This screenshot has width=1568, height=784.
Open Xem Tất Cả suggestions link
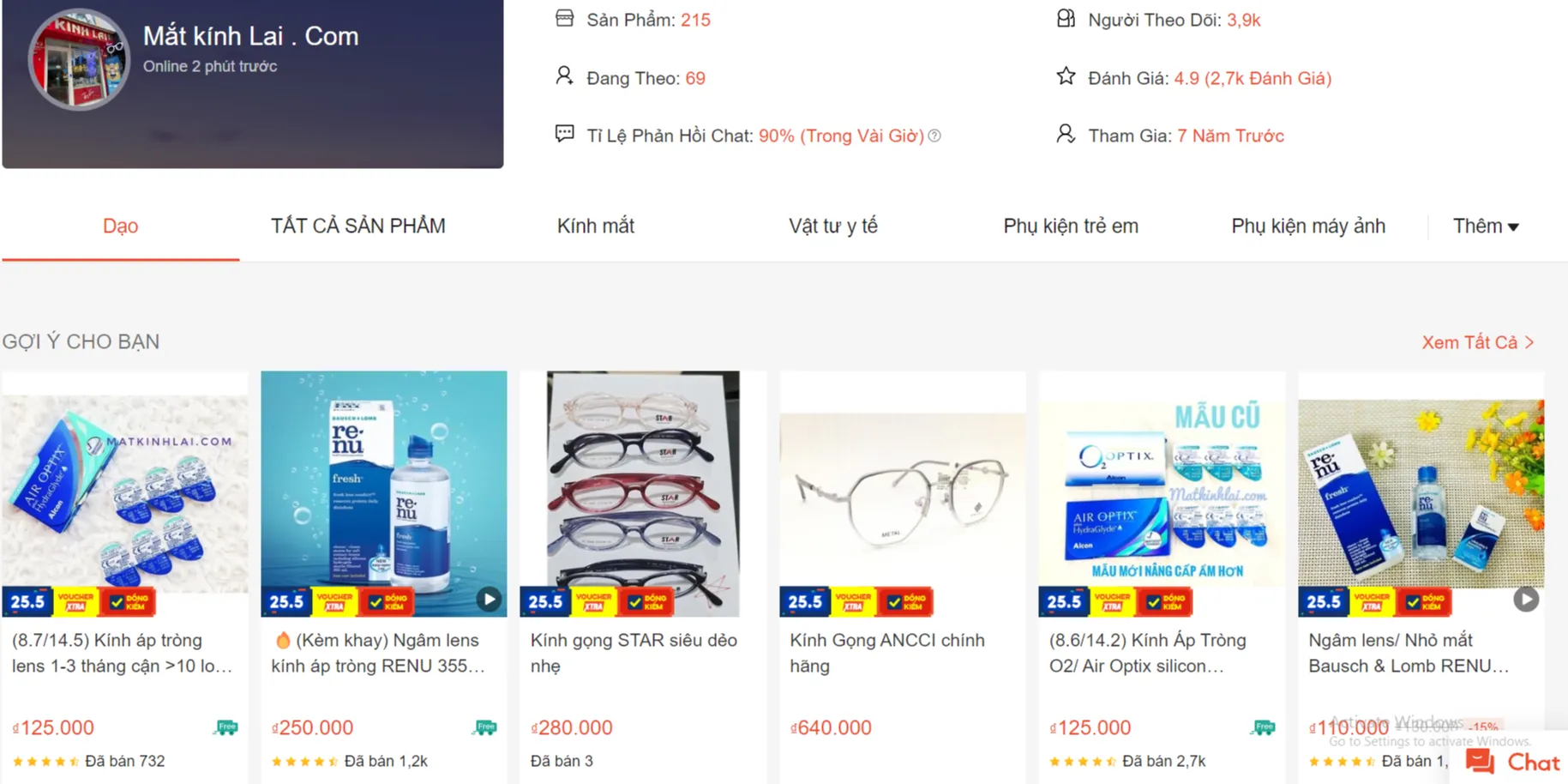click(1477, 342)
